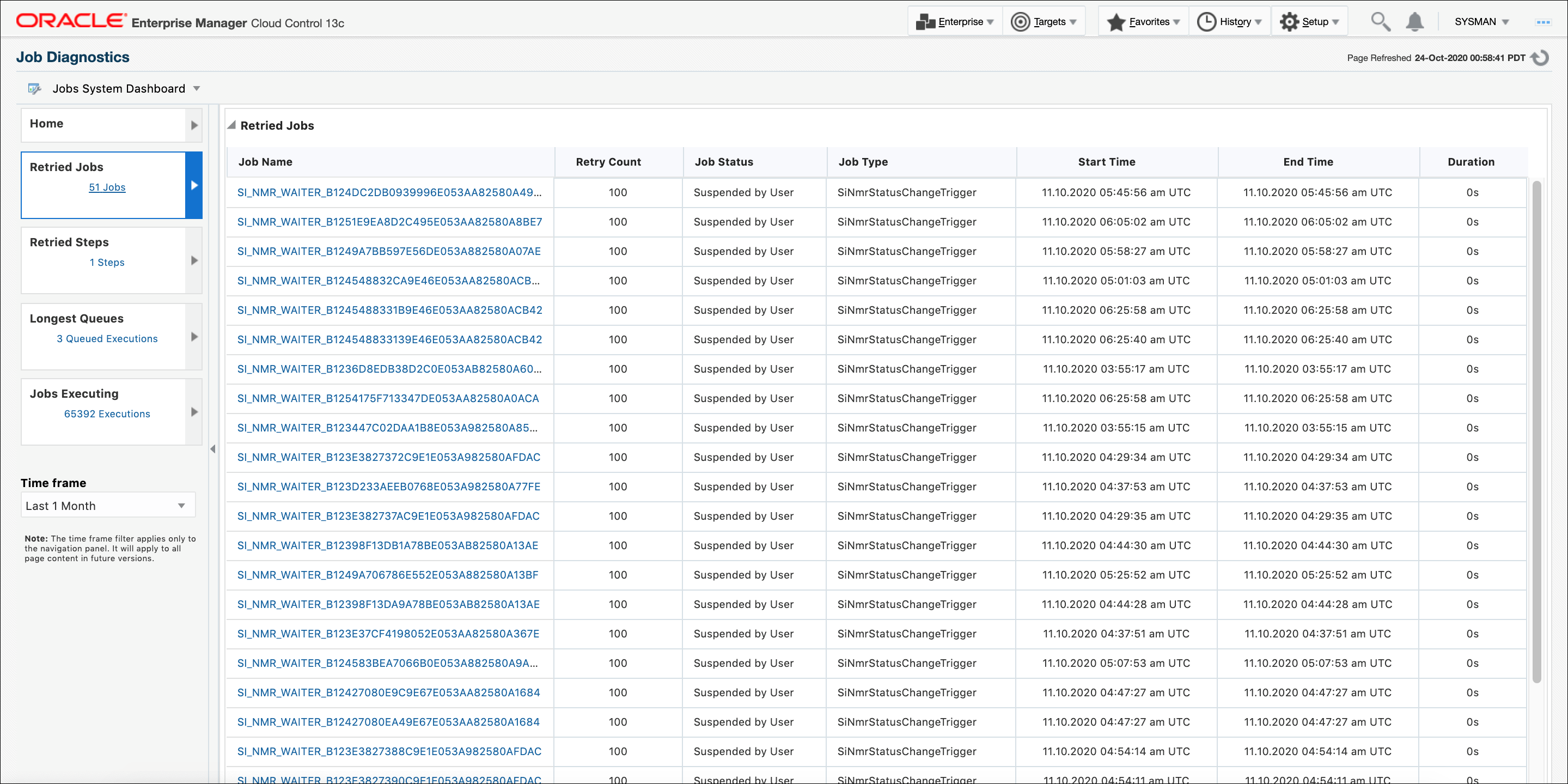Click the Jobs System Dashboard icon
Viewport: 1568px width, 784px height.
(x=35, y=89)
